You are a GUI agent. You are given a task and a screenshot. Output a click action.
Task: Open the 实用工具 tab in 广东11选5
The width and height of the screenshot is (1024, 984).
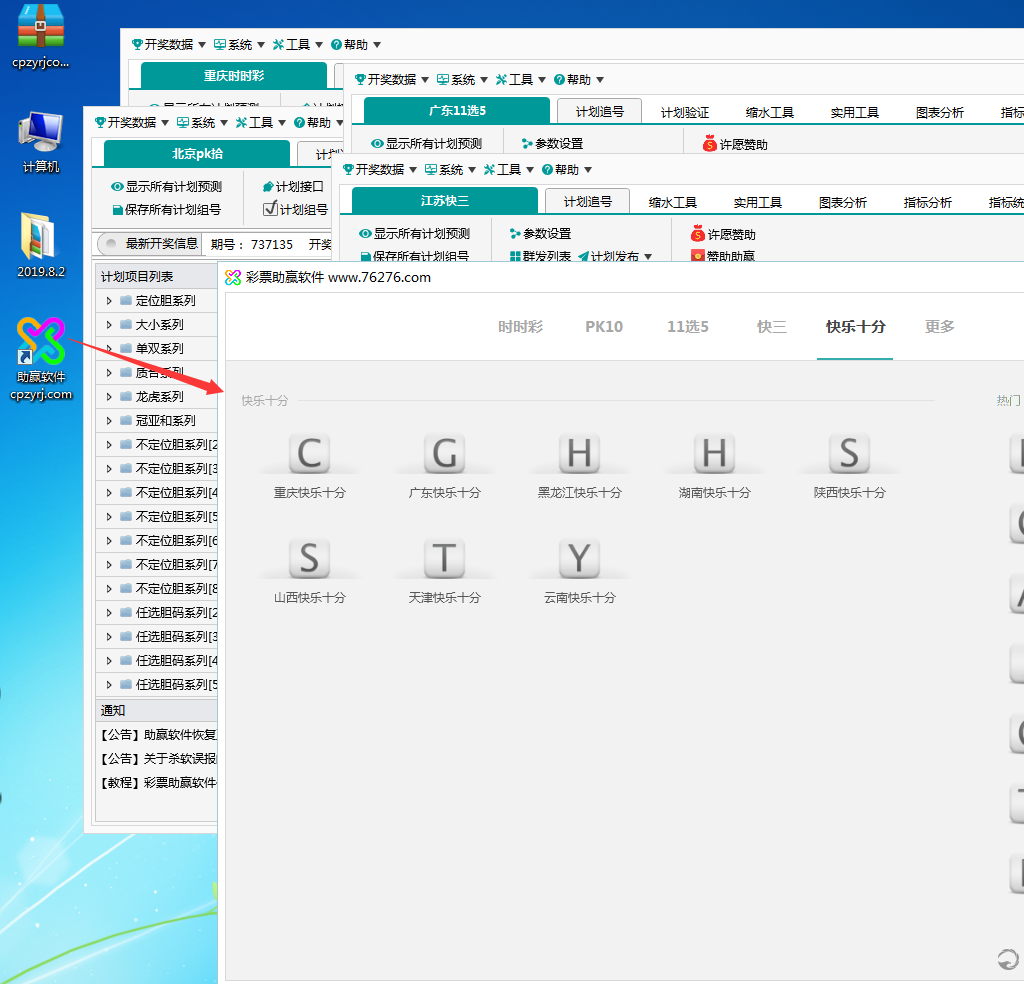pyautogui.click(x=854, y=112)
